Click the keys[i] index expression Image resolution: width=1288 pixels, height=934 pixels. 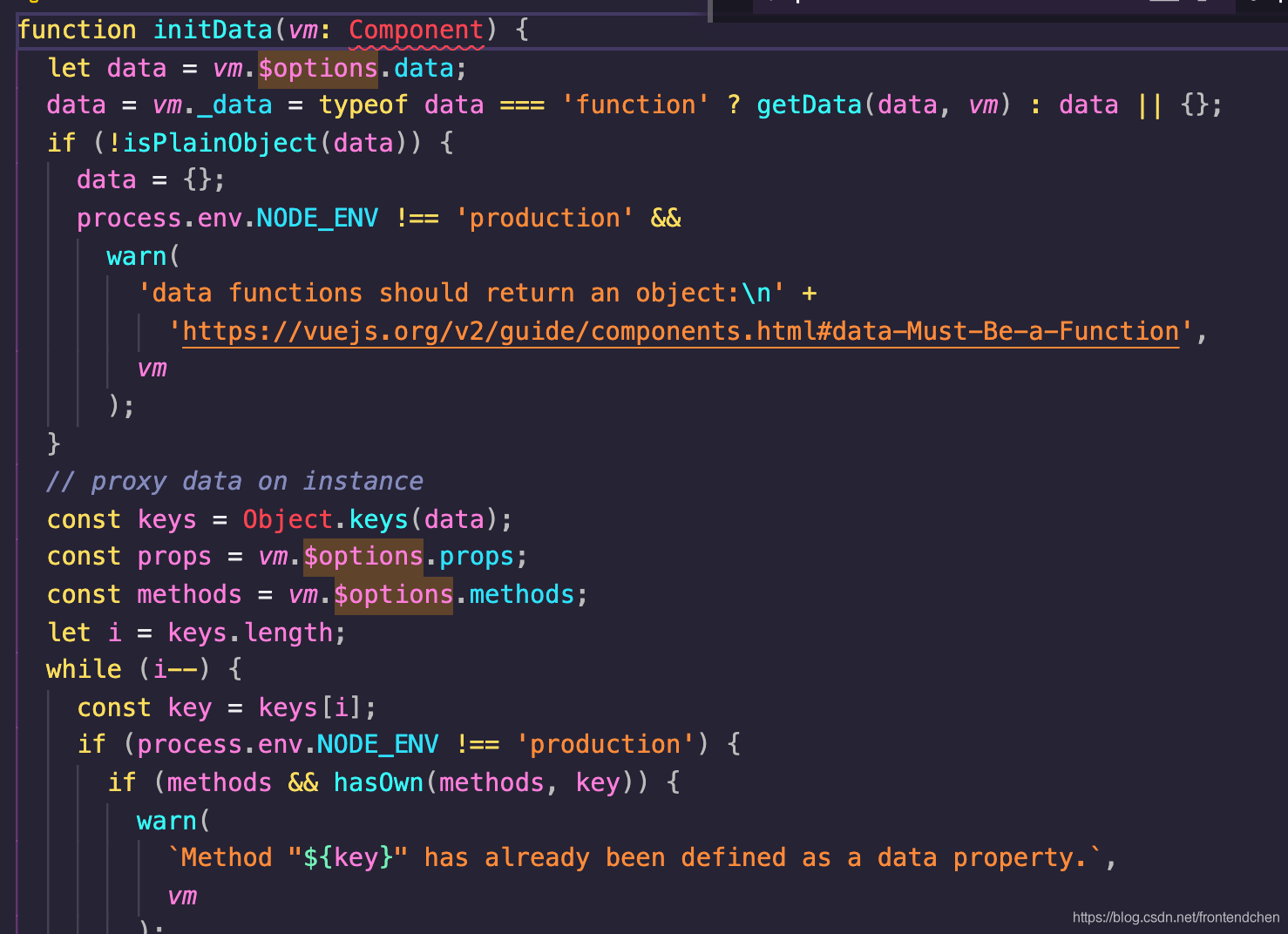[x=310, y=707]
